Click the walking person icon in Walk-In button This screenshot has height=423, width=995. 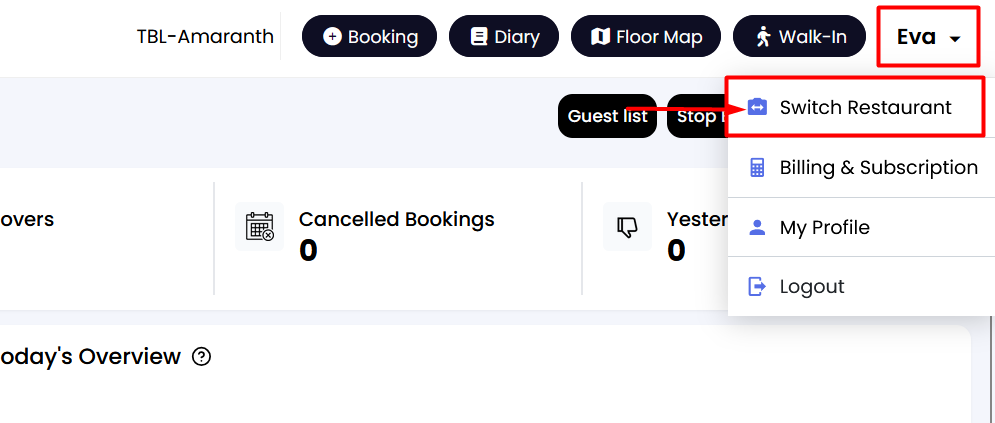pyautogui.click(x=763, y=37)
